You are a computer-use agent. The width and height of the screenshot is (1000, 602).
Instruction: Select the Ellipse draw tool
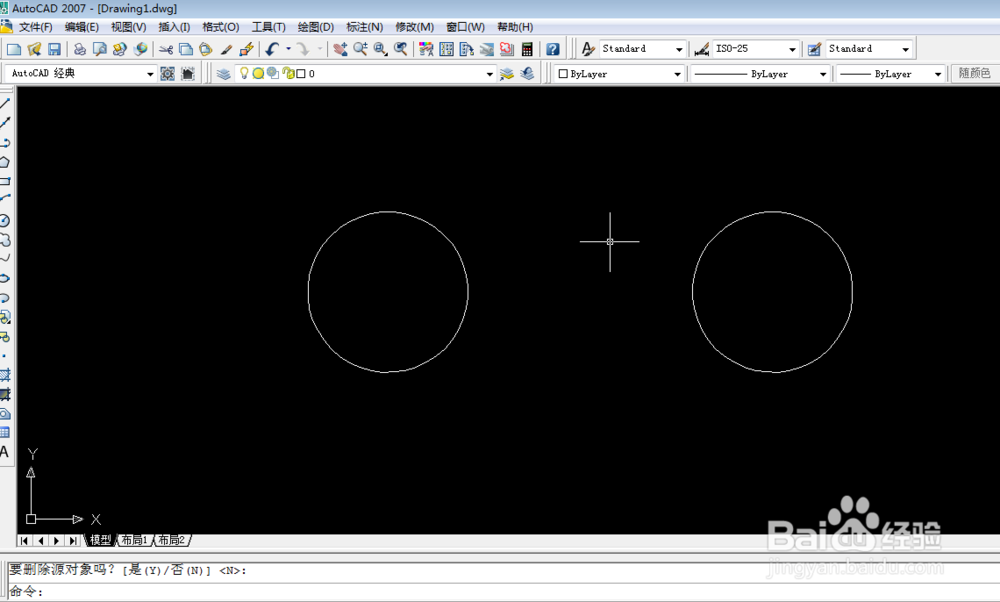[5, 279]
